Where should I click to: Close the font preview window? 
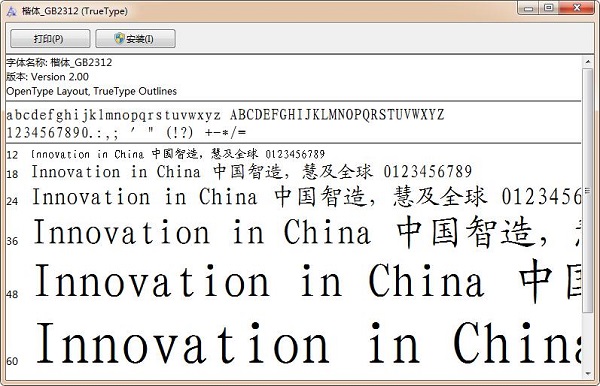pyautogui.click(x=577, y=8)
